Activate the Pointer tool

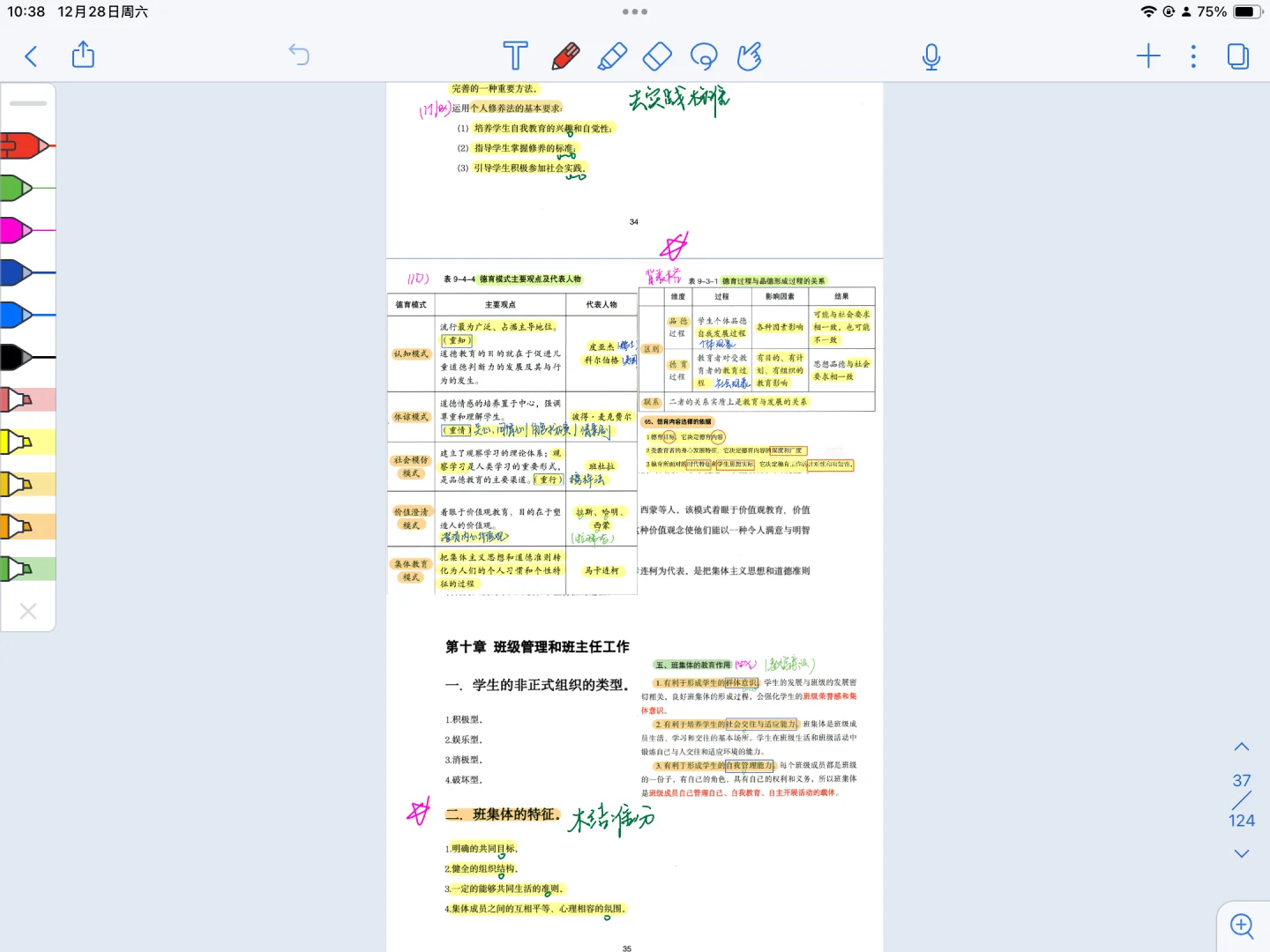[751, 56]
